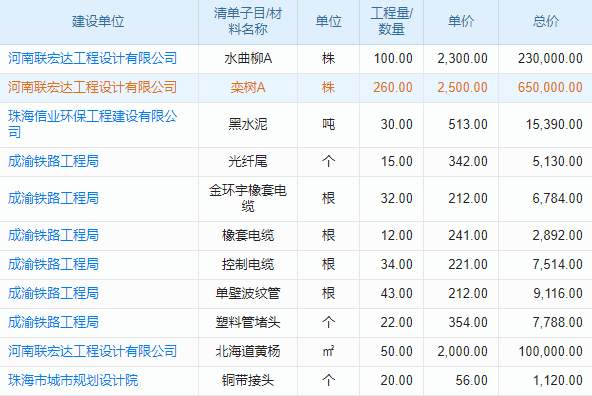This screenshot has height=396, width=592.
Task: Click total price 230,000.00
Action: [x=550, y=59]
